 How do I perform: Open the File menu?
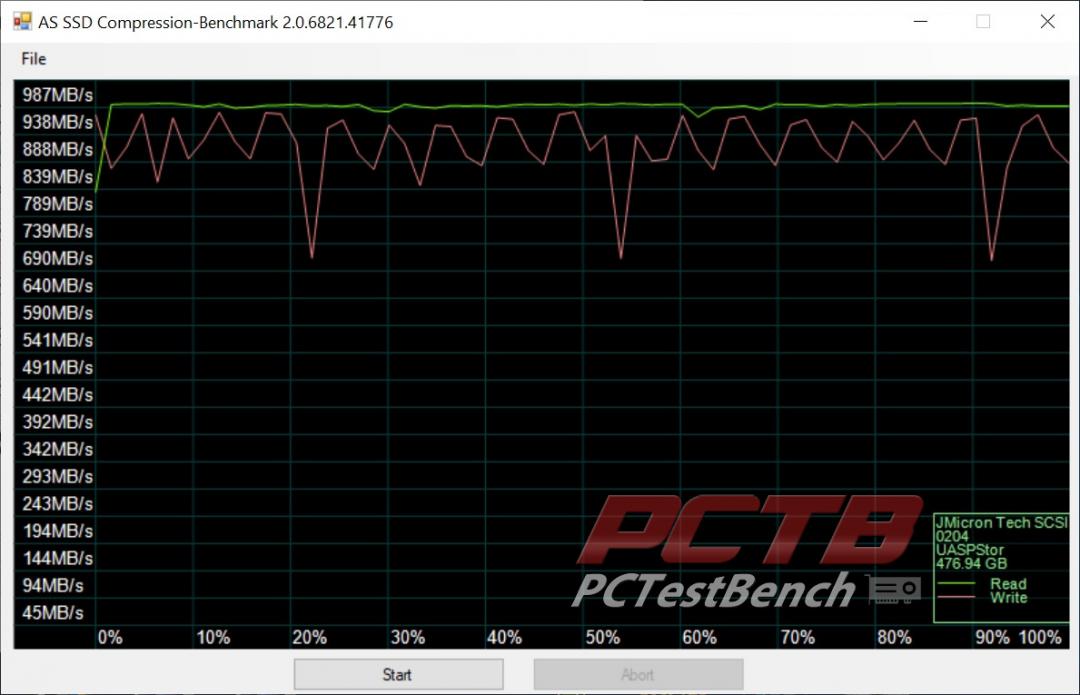[x=33, y=59]
